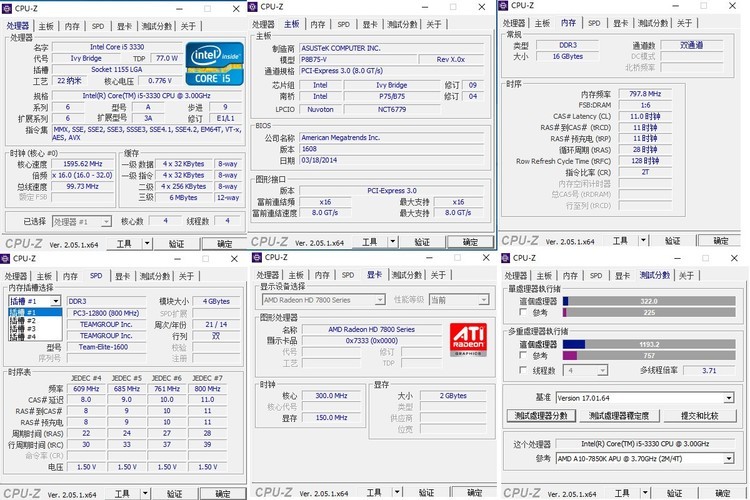
Task: Click the module type PC3-12800 (800 MHz)
Action: click(106, 313)
